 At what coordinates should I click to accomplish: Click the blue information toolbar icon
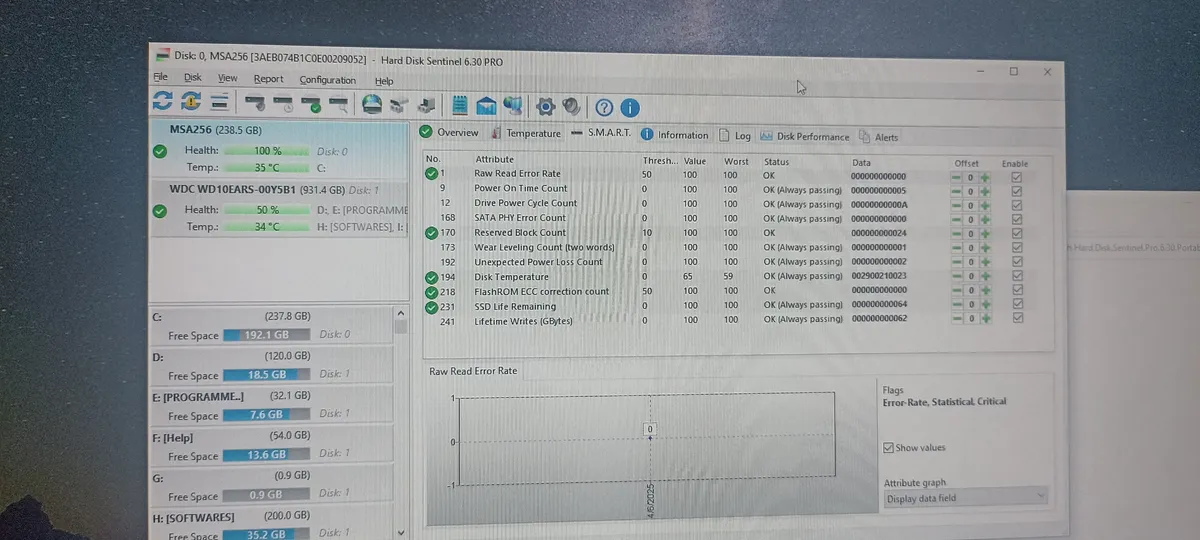coord(630,108)
